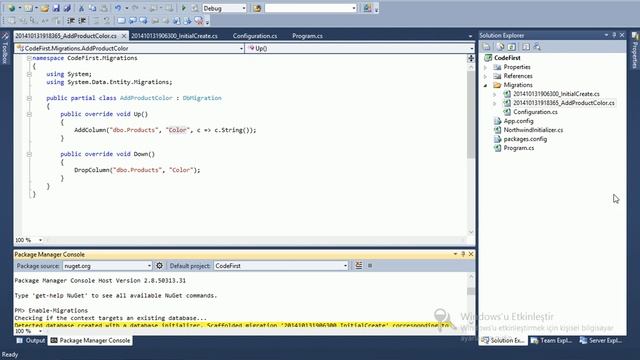Collapse the Down() method outlining

[29, 154]
